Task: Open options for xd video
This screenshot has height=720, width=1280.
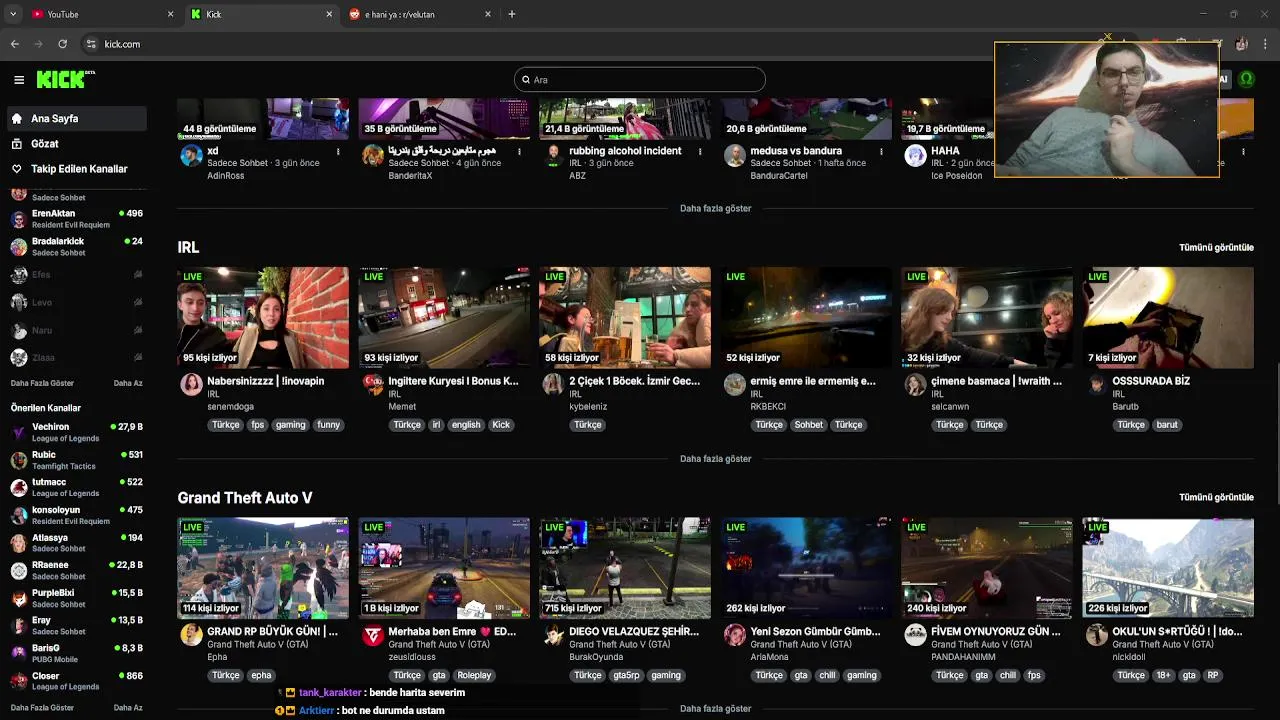Action: click(x=338, y=152)
